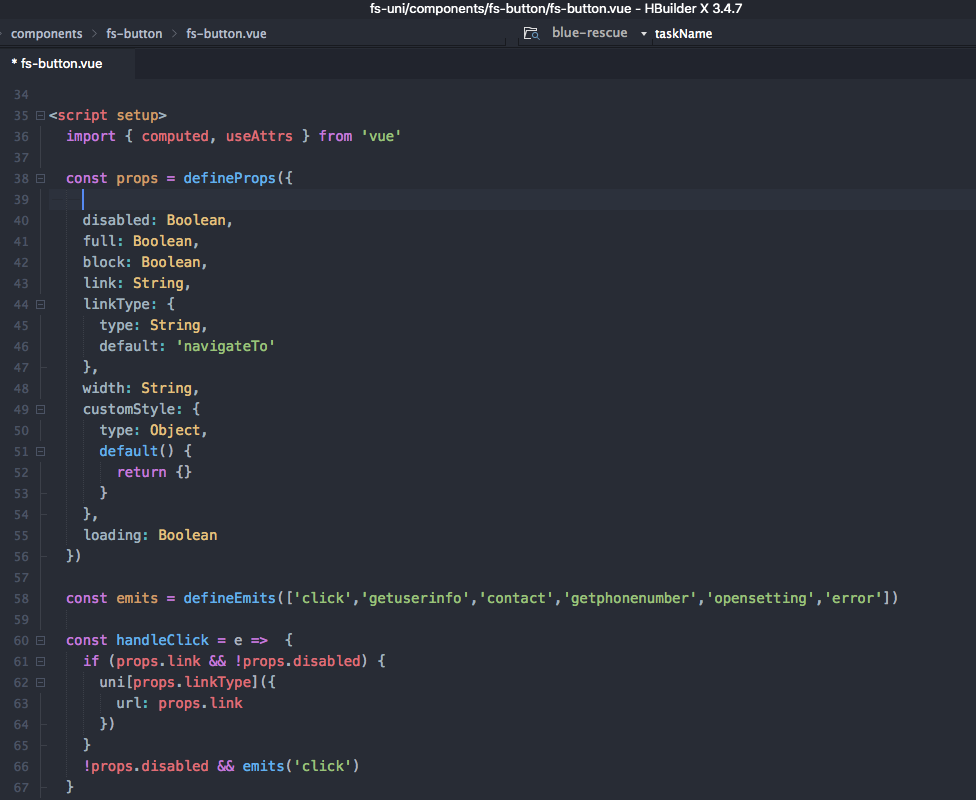Click the blue-rescue project label
The height and width of the screenshot is (800, 976).
click(589, 33)
